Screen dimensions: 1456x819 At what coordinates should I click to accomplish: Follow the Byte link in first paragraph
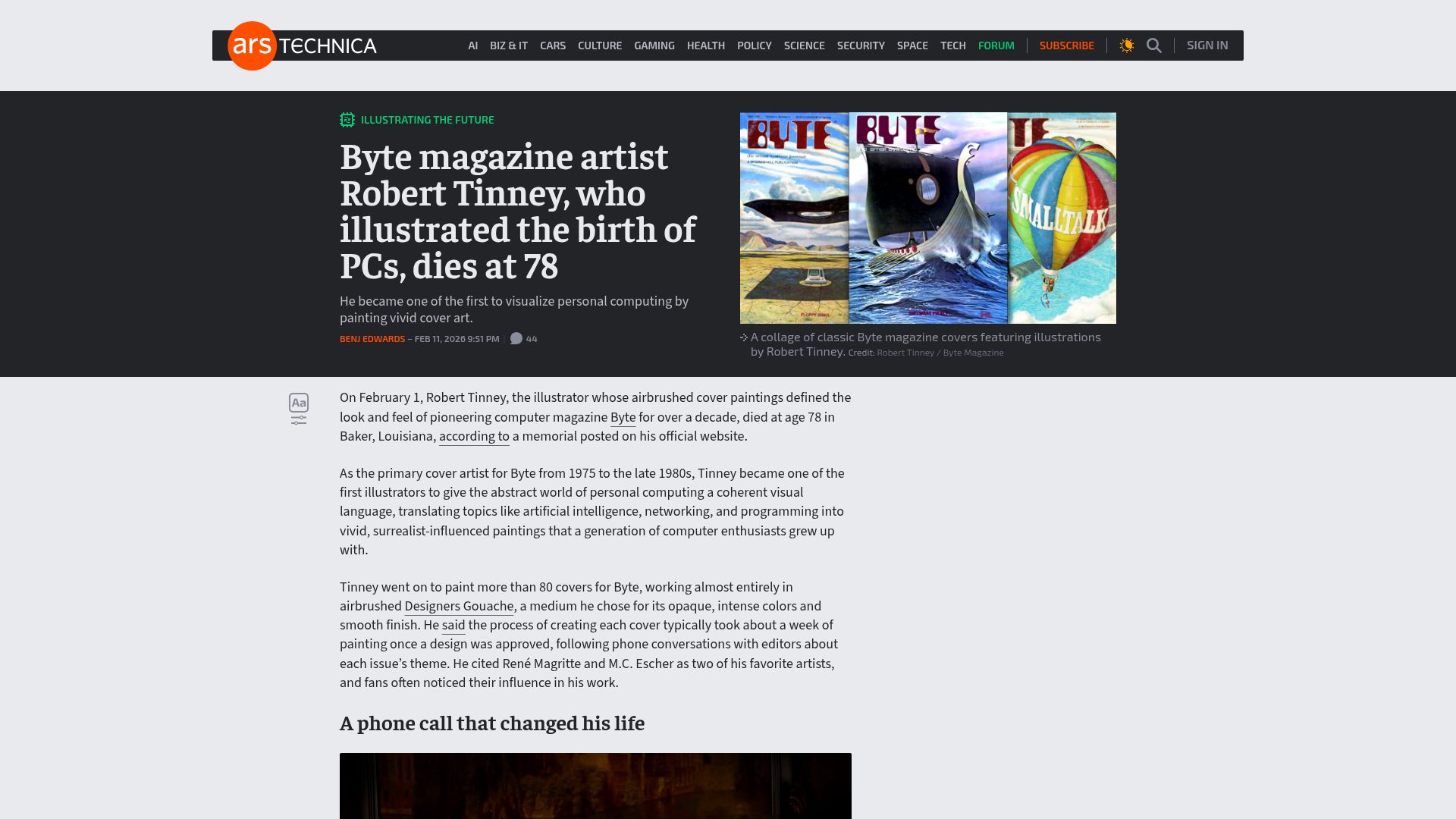tap(623, 417)
